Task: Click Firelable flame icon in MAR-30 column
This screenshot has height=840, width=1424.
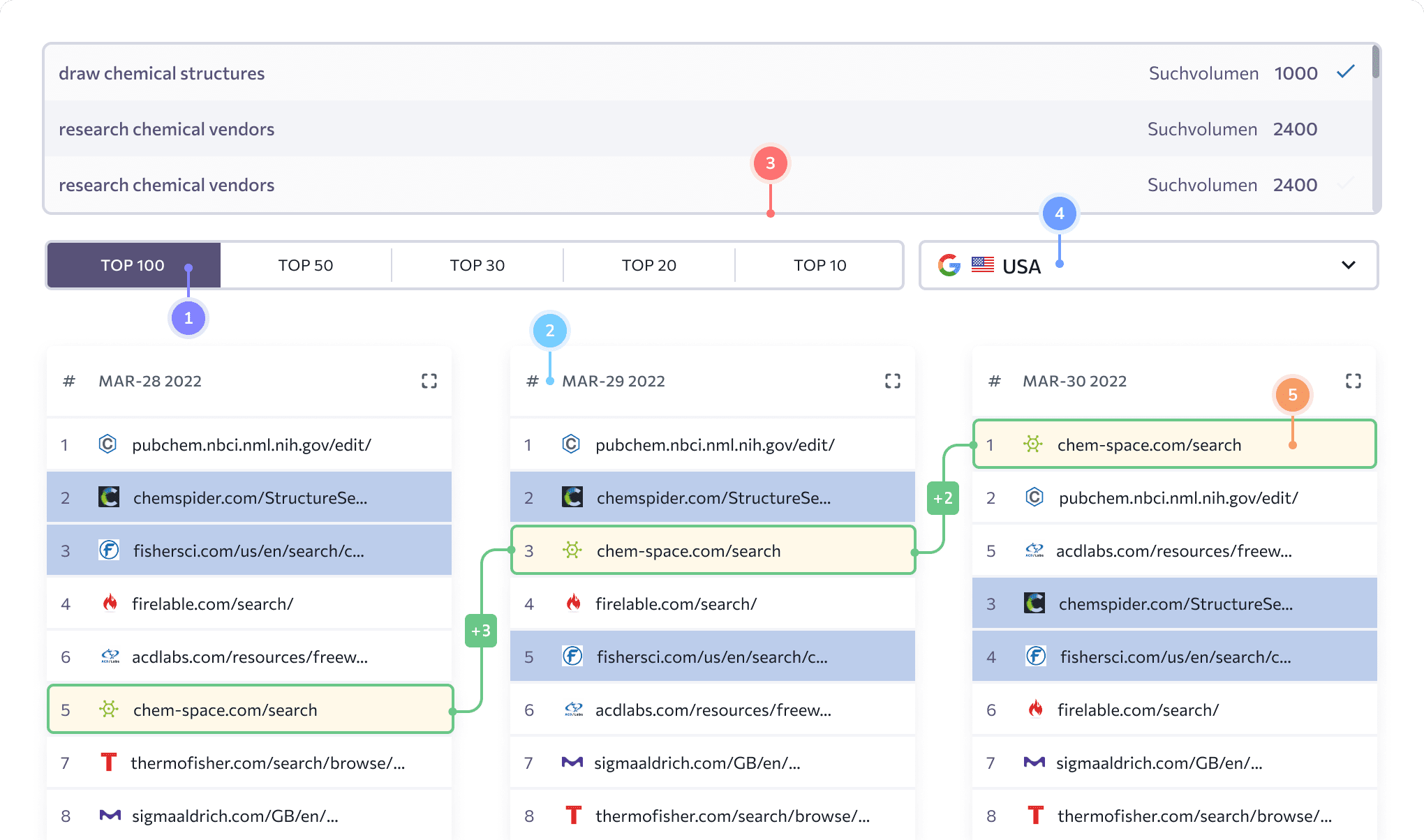Action: [x=1035, y=708]
